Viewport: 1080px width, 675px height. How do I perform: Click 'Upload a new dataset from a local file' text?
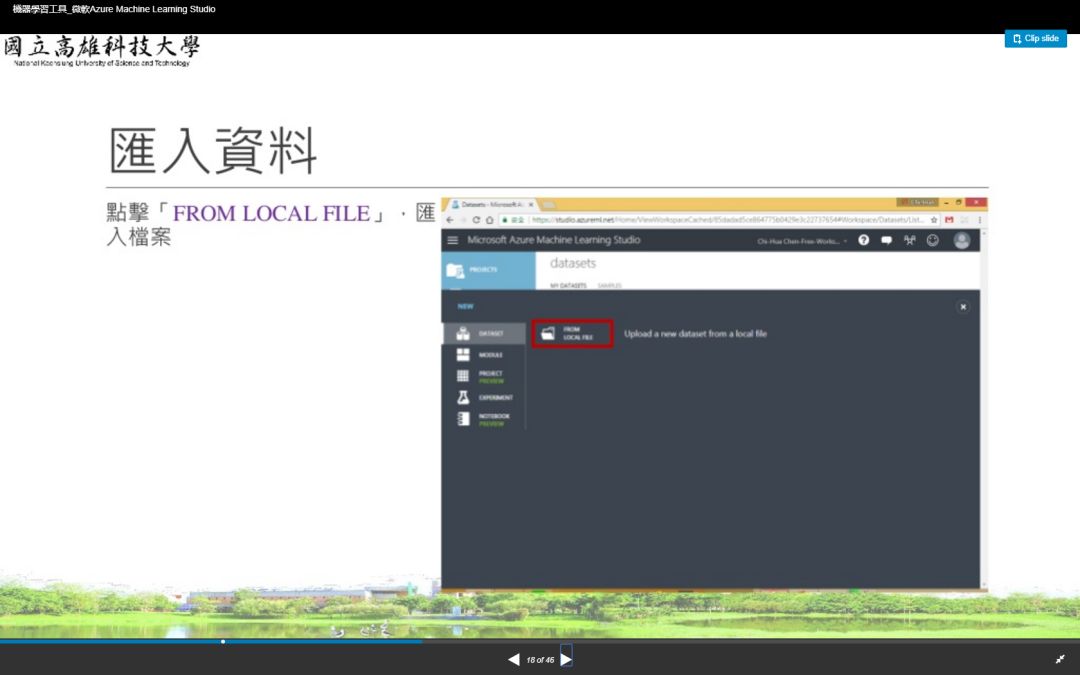tap(695, 333)
